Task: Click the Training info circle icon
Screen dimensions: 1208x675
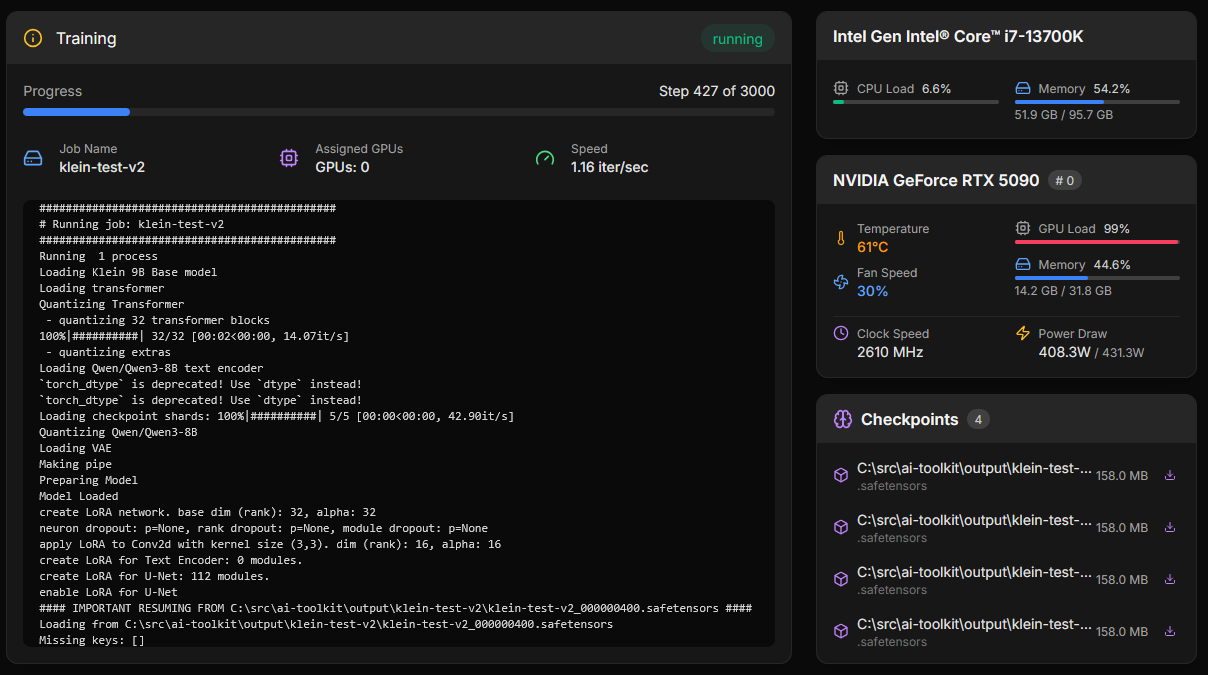Action: click(x=33, y=38)
